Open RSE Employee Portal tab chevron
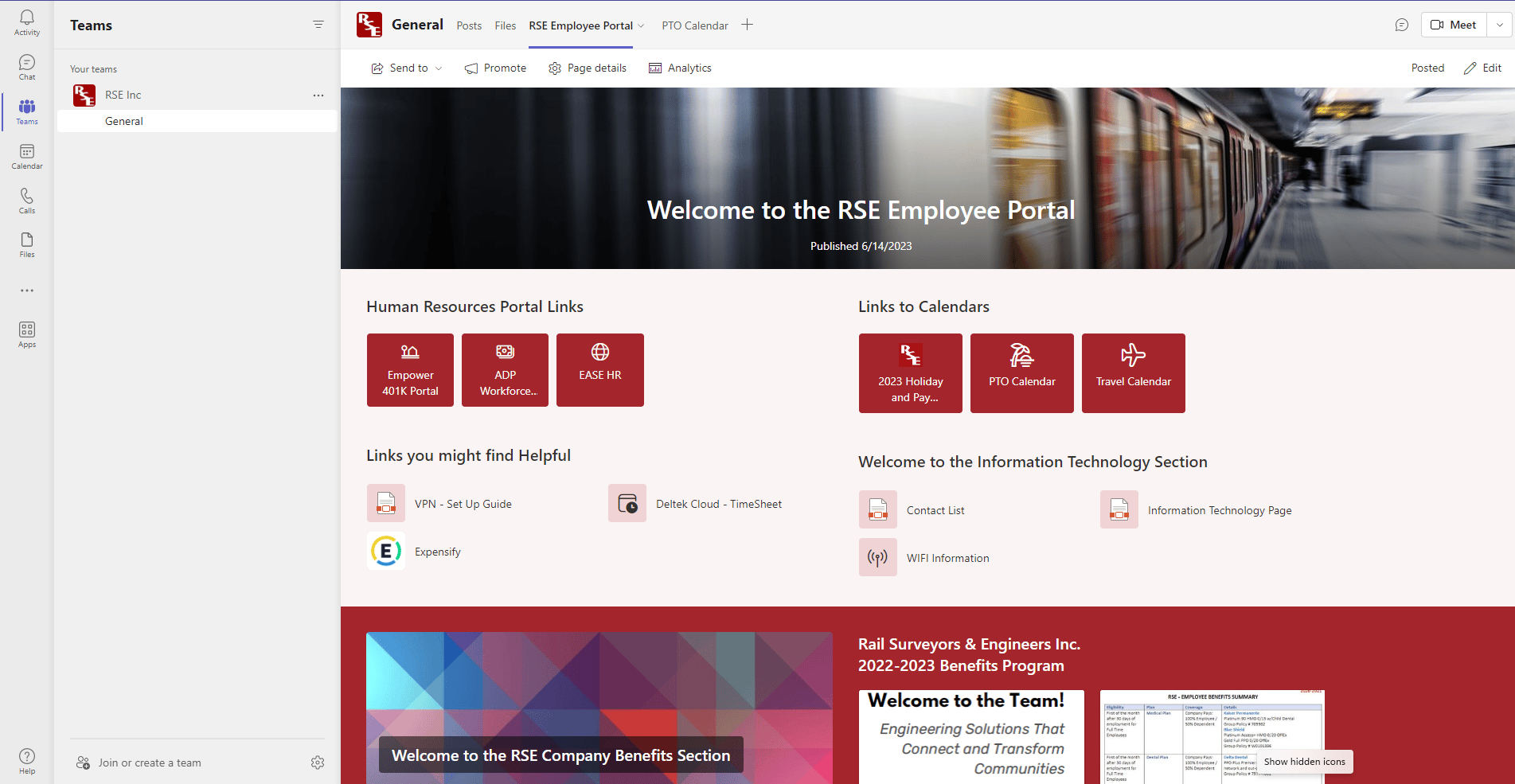 pyautogui.click(x=641, y=25)
